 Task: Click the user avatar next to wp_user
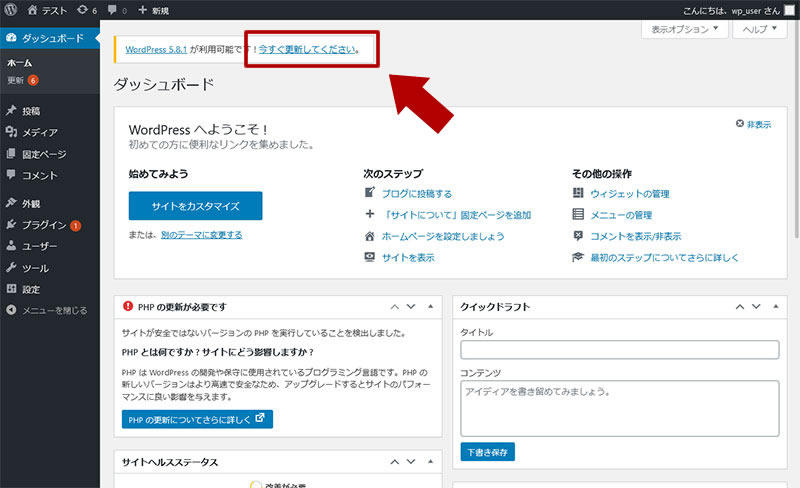[789, 10]
